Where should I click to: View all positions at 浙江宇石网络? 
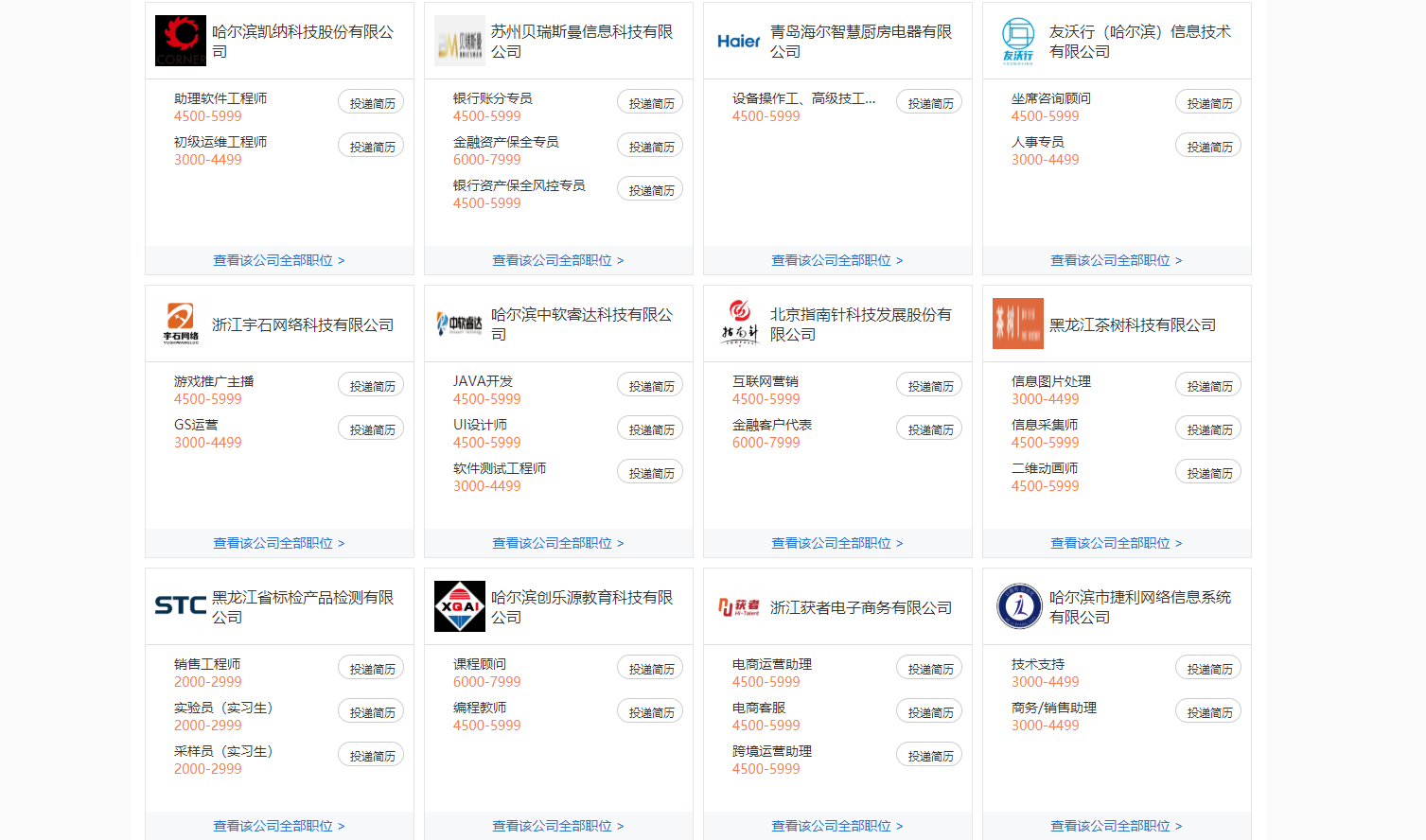tap(279, 543)
